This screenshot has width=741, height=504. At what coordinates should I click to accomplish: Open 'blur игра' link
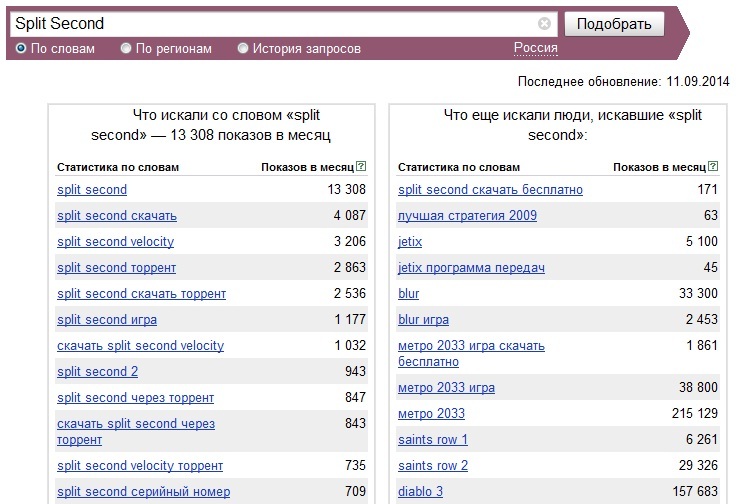coord(423,320)
